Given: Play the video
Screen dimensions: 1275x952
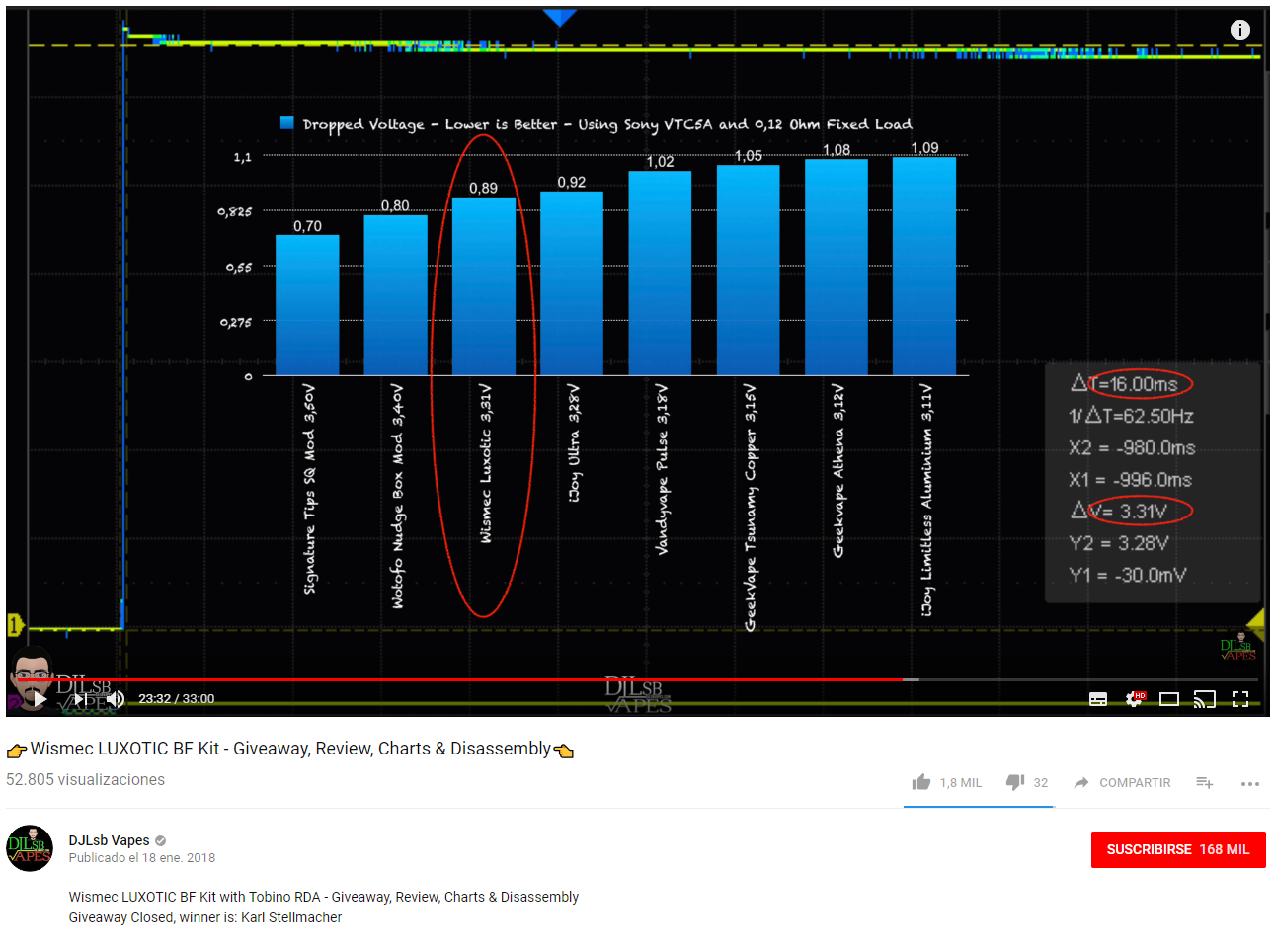Looking at the screenshot, I should click(x=40, y=699).
